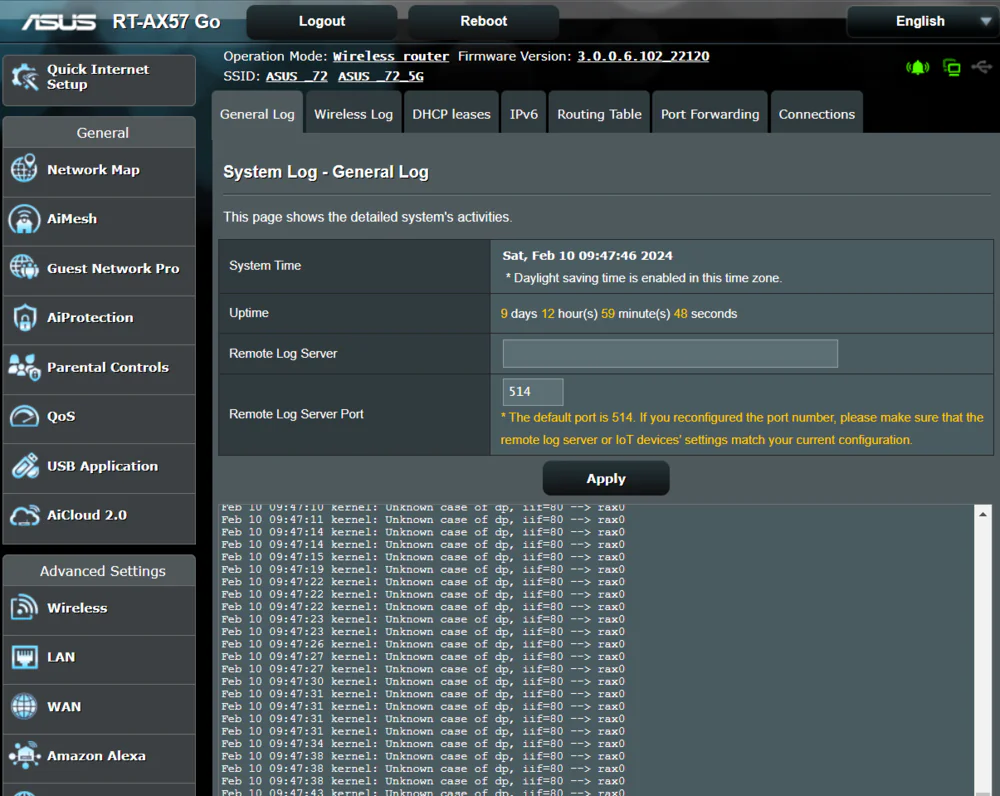Click the Reboot button
The width and height of the screenshot is (1000, 796).
483,21
